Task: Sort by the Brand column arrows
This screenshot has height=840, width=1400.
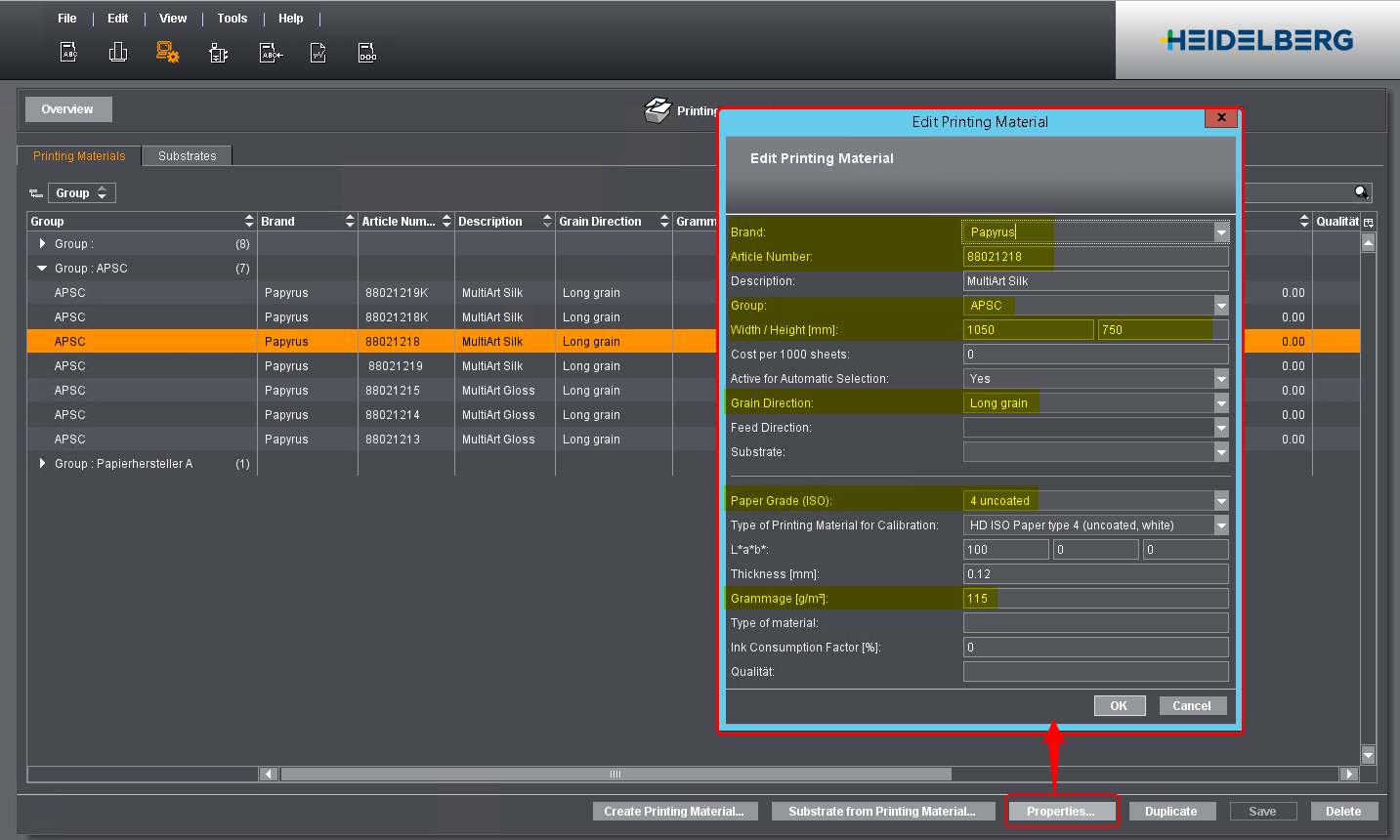Action: coord(350,222)
